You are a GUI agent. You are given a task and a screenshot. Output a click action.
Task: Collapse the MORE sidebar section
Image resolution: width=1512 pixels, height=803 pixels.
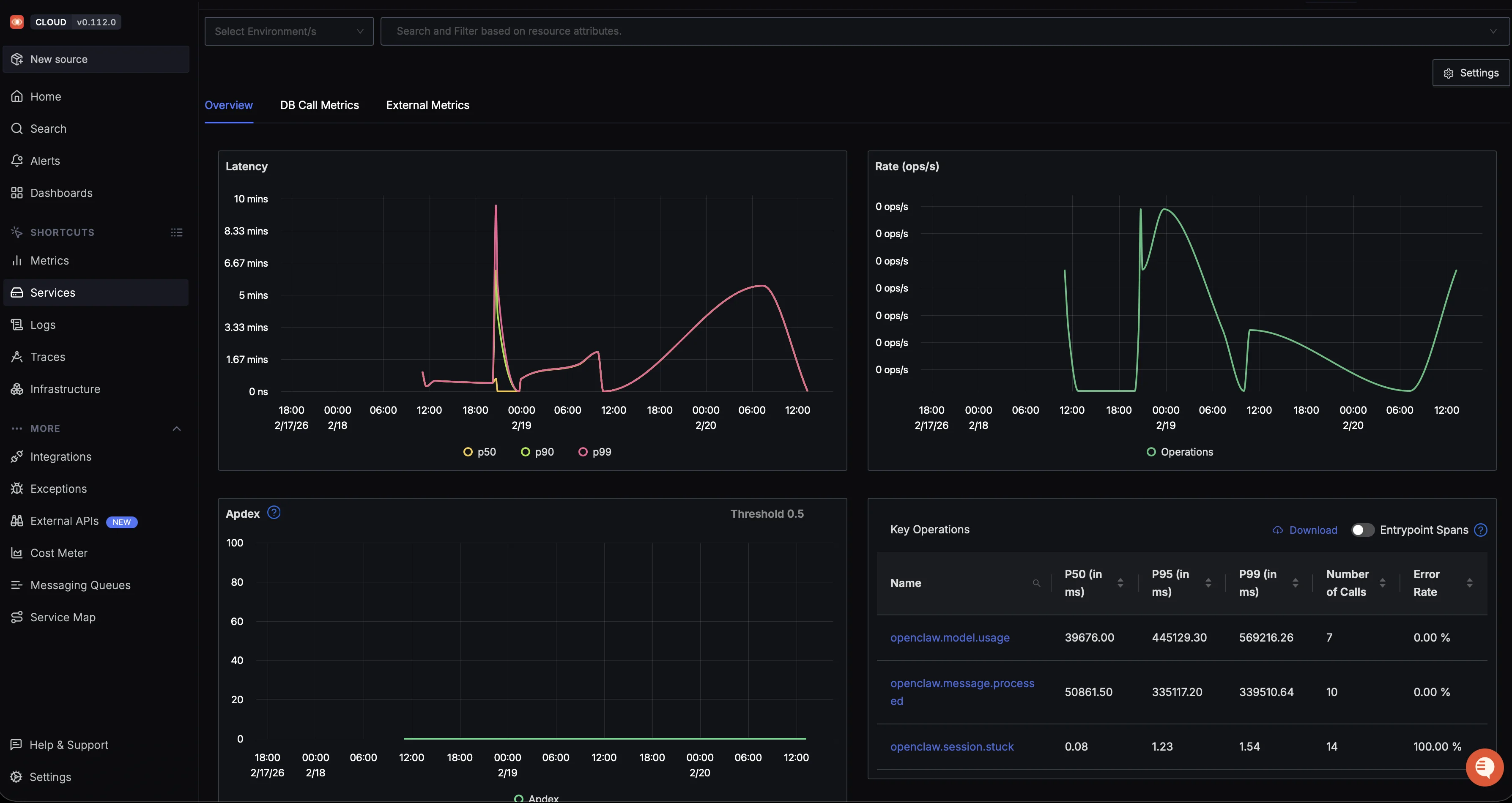(176, 428)
